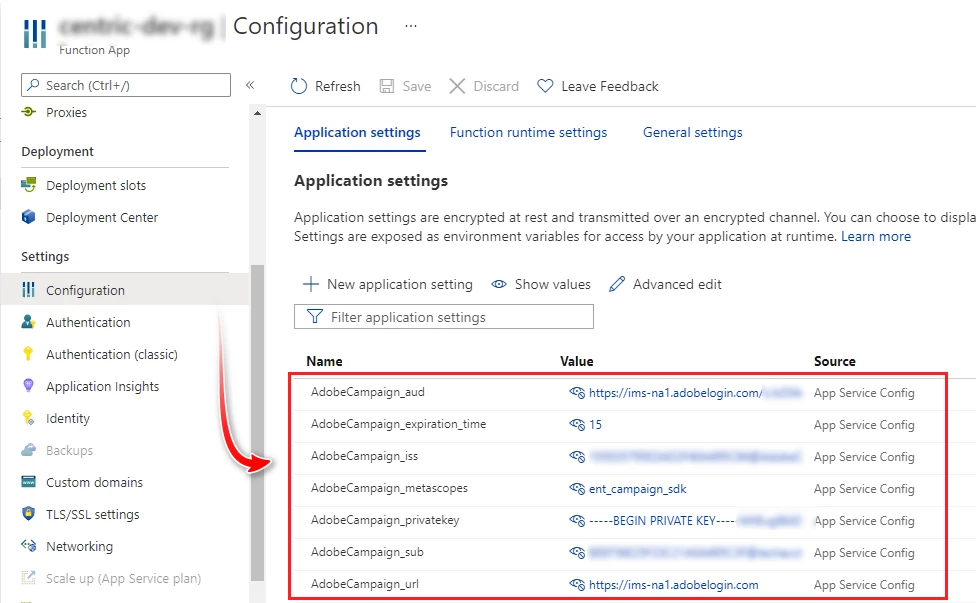The image size is (976, 603).
Task: Open Deployment slots
Action: pyautogui.click(x=83, y=185)
